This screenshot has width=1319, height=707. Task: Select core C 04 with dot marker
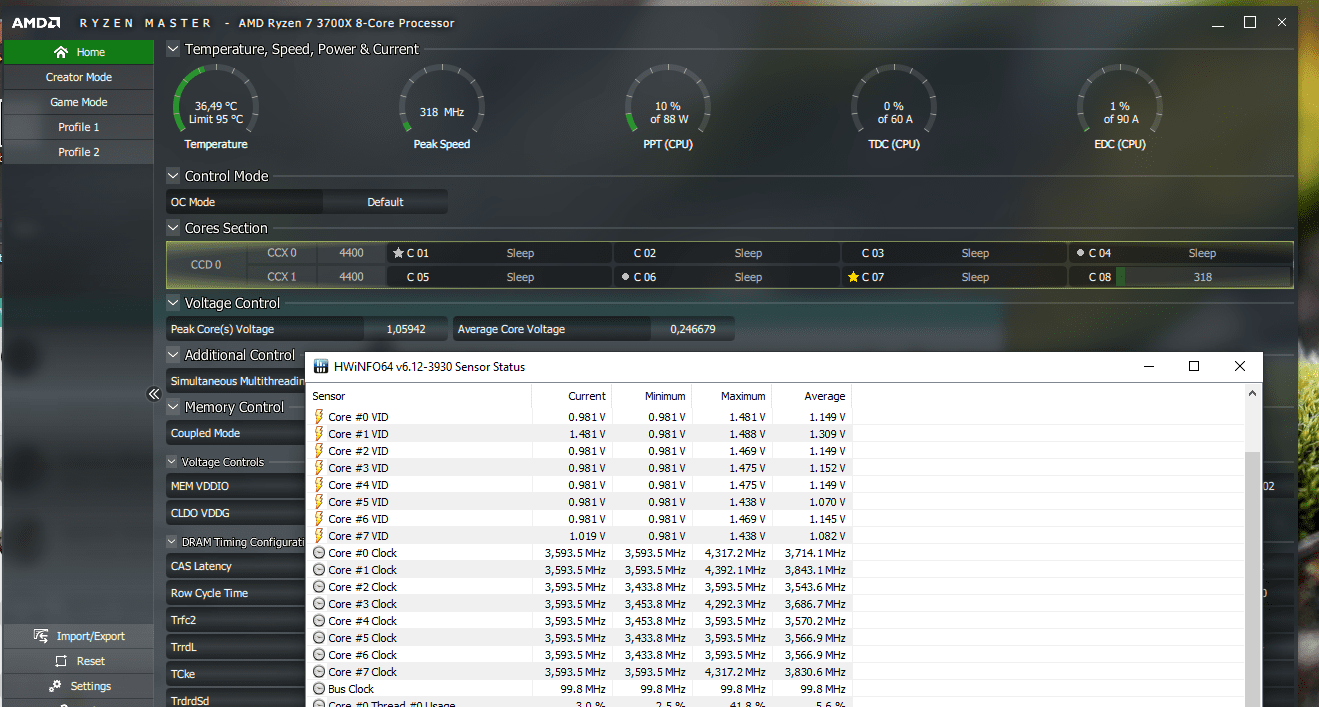(x=1180, y=253)
